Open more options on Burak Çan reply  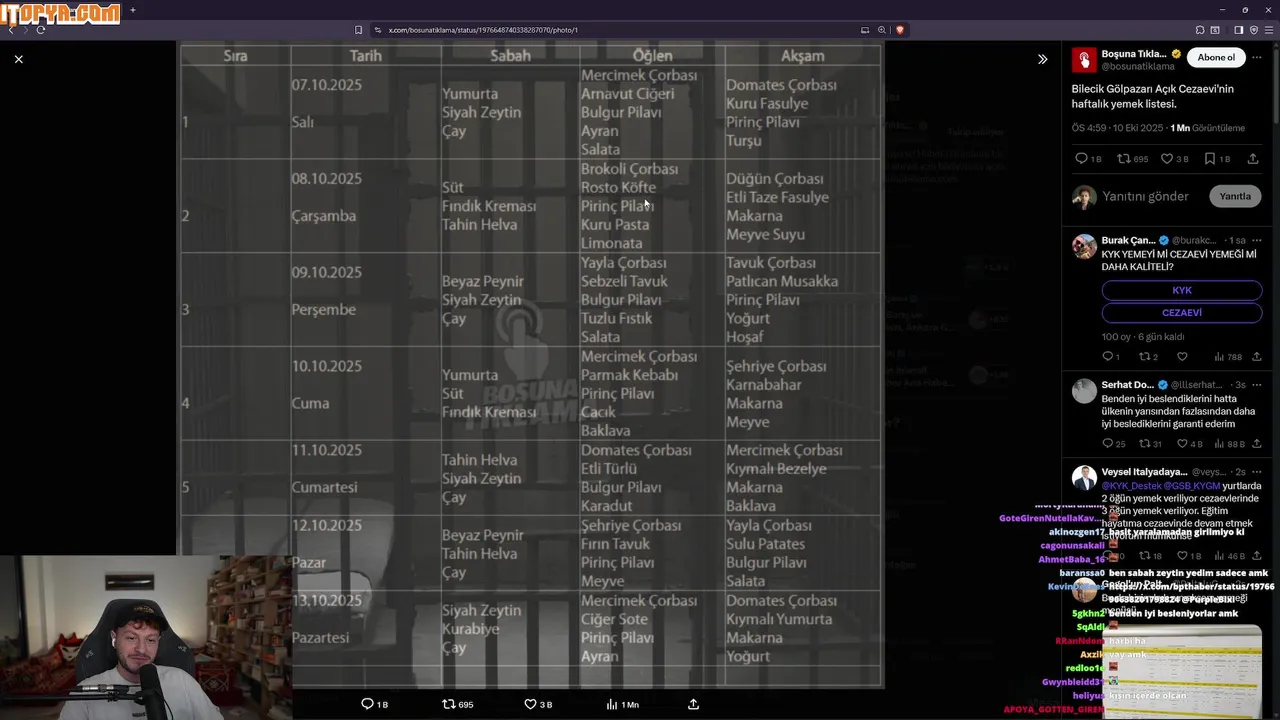[1257, 241]
